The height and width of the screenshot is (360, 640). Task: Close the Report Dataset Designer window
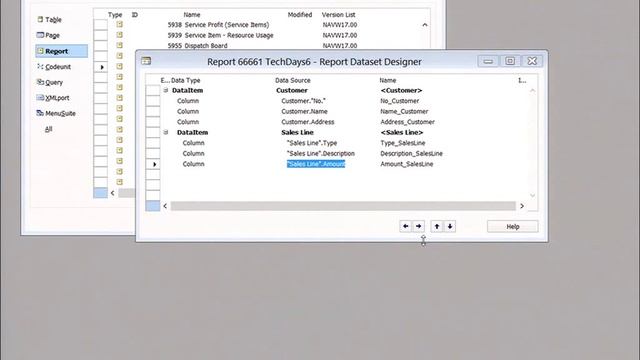[x=532, y=61]
